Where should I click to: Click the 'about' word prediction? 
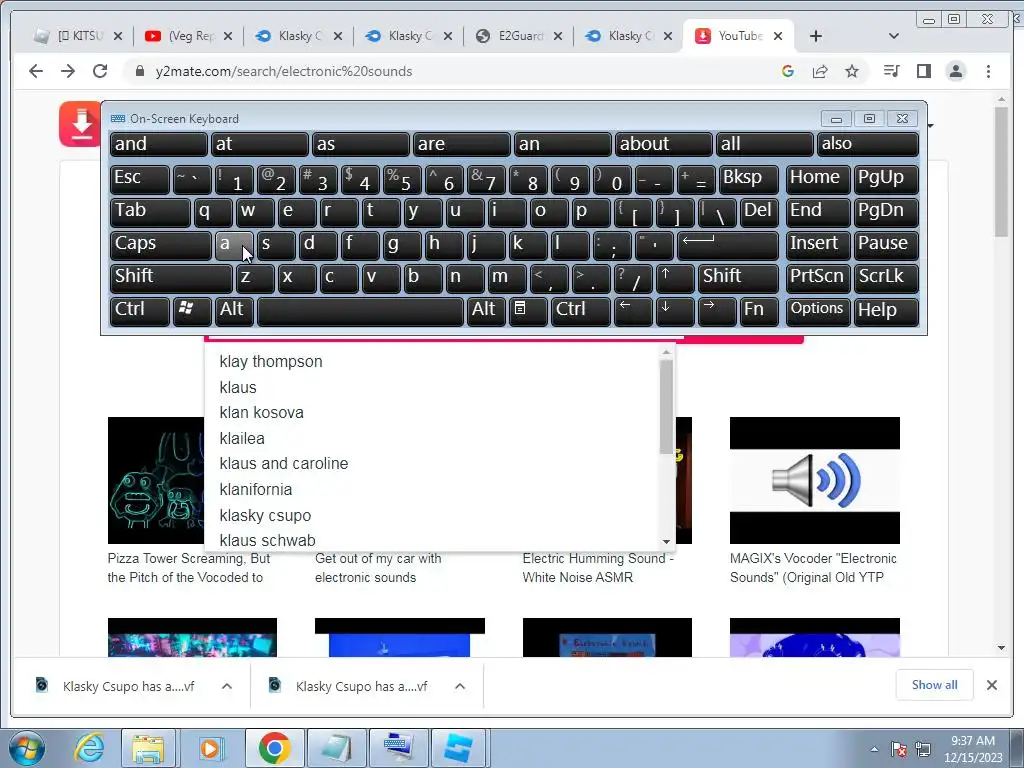[663, 145]
